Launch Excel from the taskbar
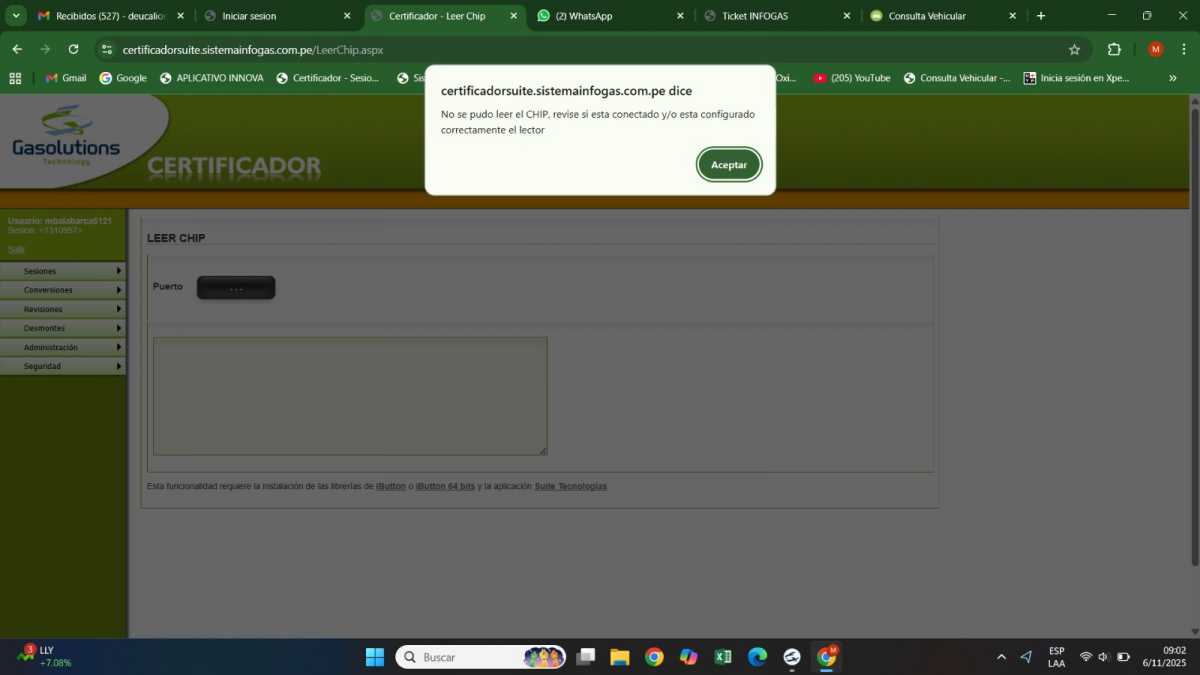 point(723,657)
